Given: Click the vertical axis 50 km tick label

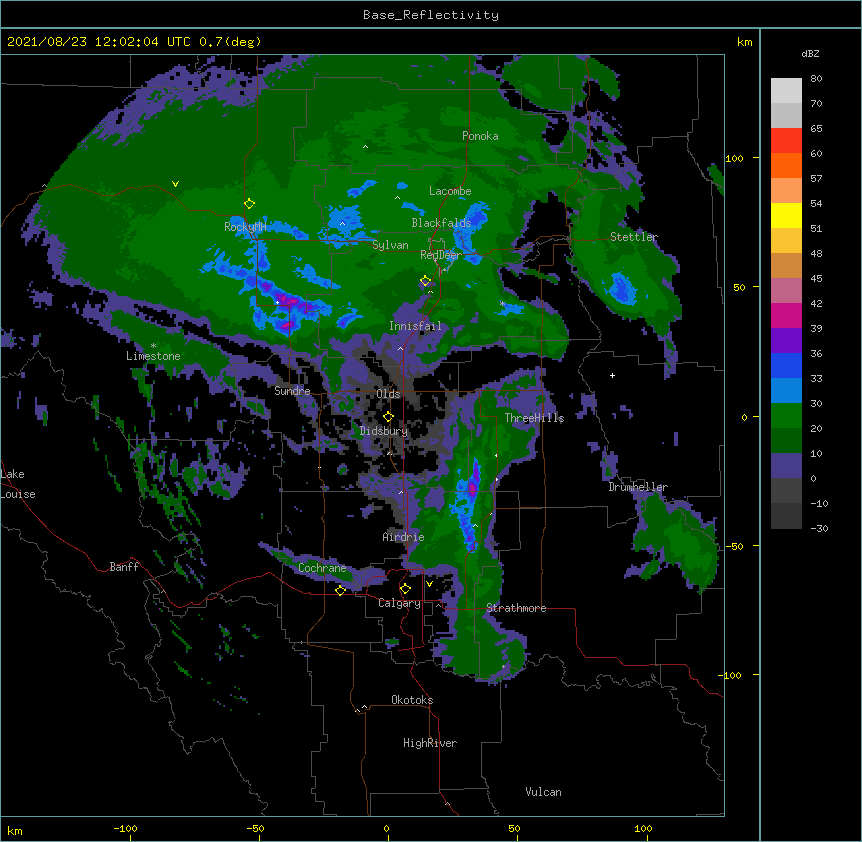Looking at the screenshot, I should tap(739, 287).
